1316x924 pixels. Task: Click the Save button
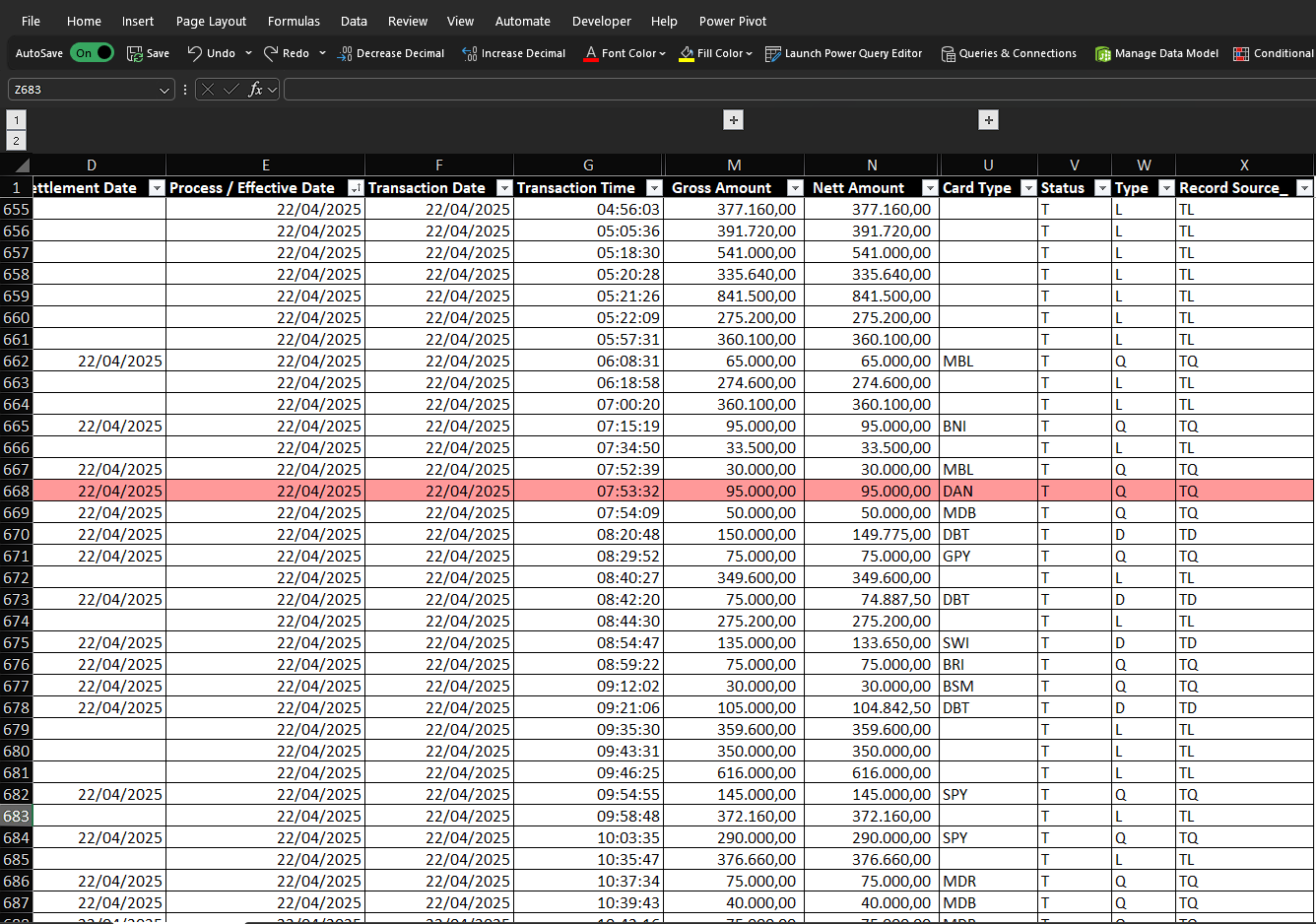pos(148,53)
